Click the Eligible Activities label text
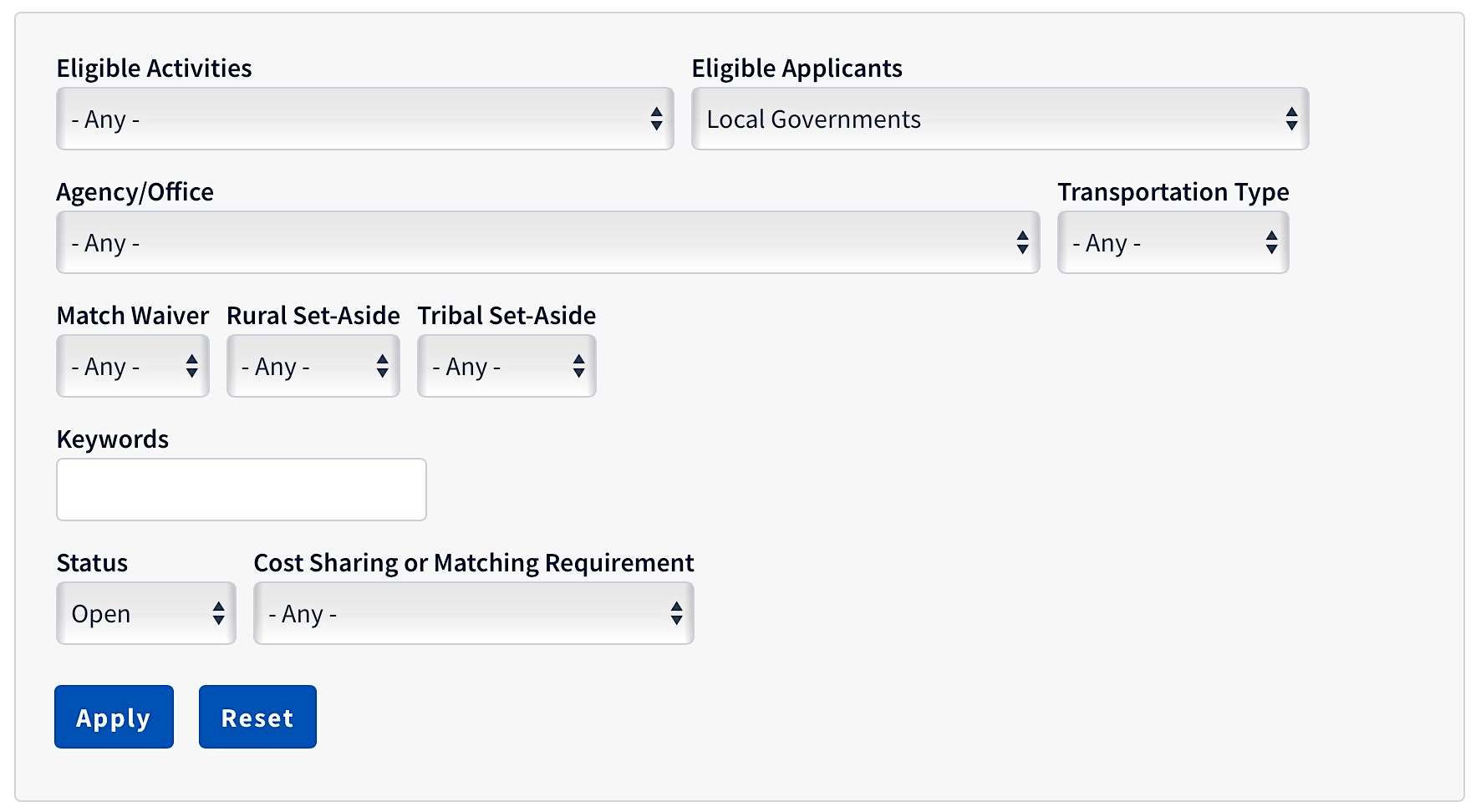The width and height of the screenshot is (1476, 812). 155,69
